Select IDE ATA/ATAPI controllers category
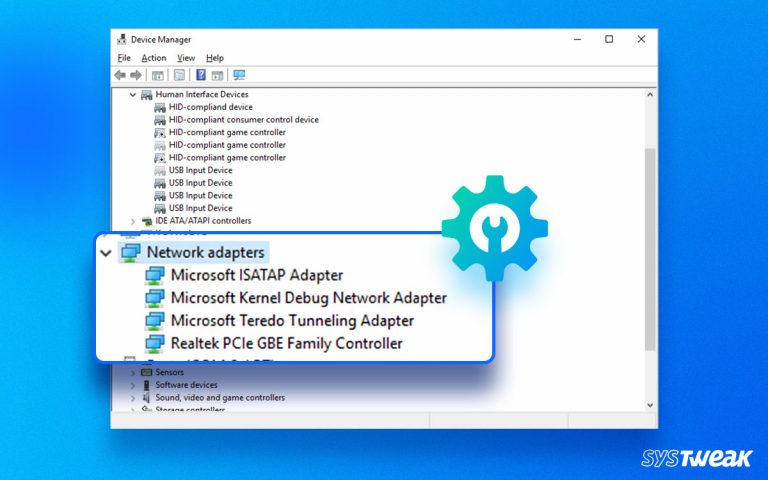This screenshot has width=768, height=480. click(x=203, y=221)
